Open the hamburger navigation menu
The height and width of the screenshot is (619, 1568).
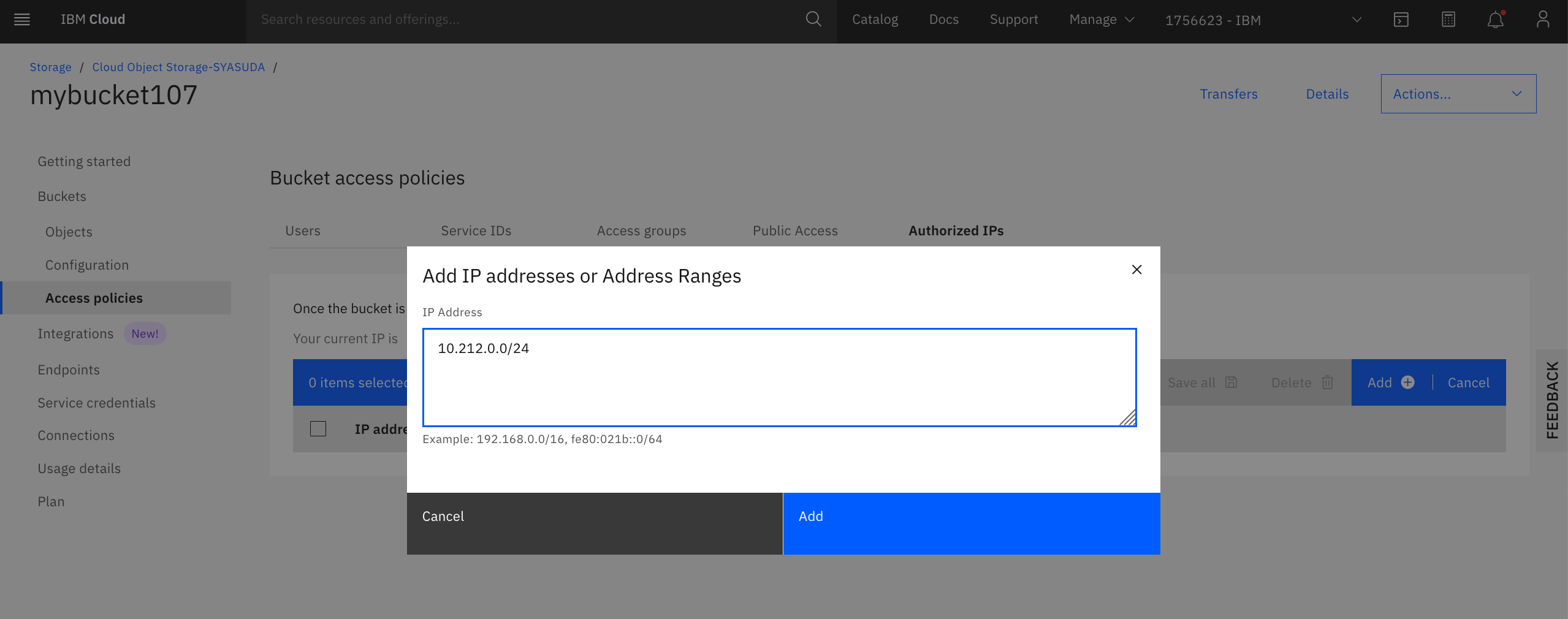(22, 20)
